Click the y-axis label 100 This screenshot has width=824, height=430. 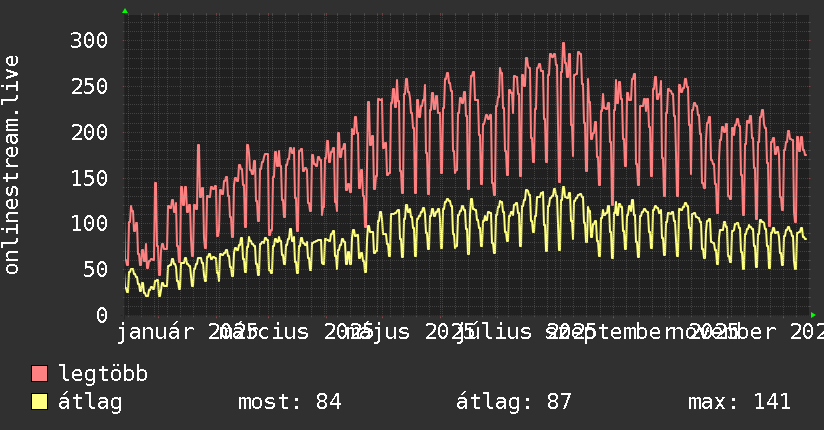pyautogui.click(x=89, y=223)
